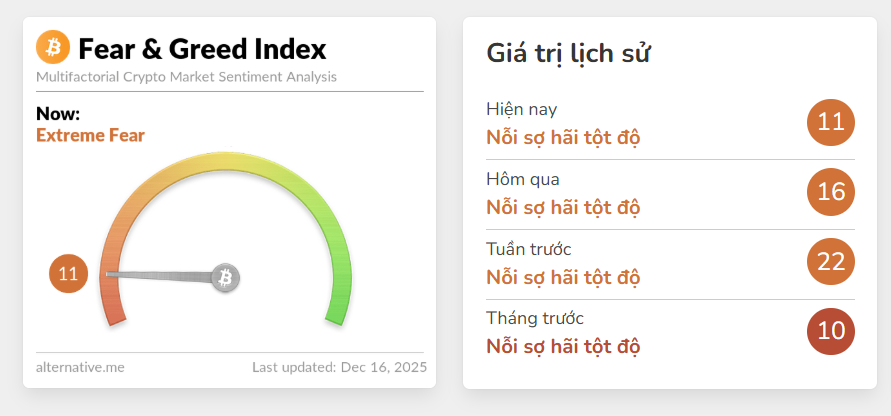This screenshot has height=416, width=891.
Task: Click the Last updated Dec 16, 2025 text
Action: coord(339,367)
